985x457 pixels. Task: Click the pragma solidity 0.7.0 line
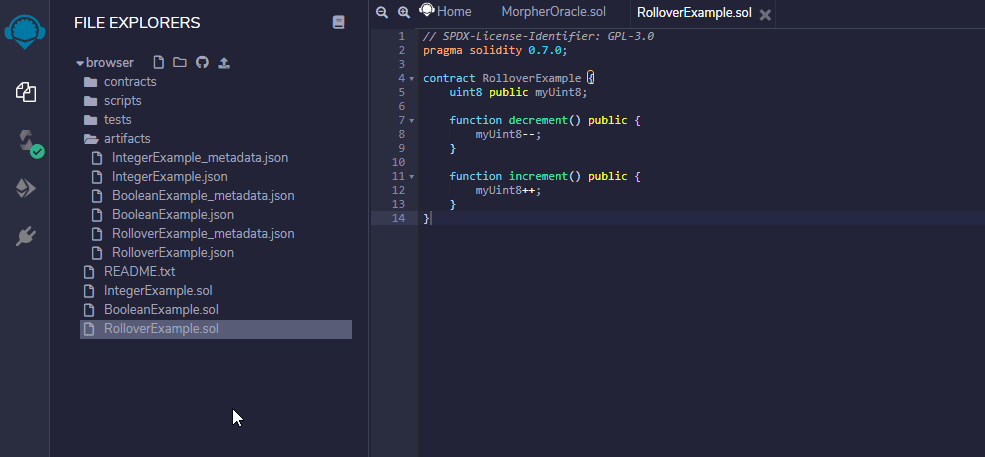[495, 50]
